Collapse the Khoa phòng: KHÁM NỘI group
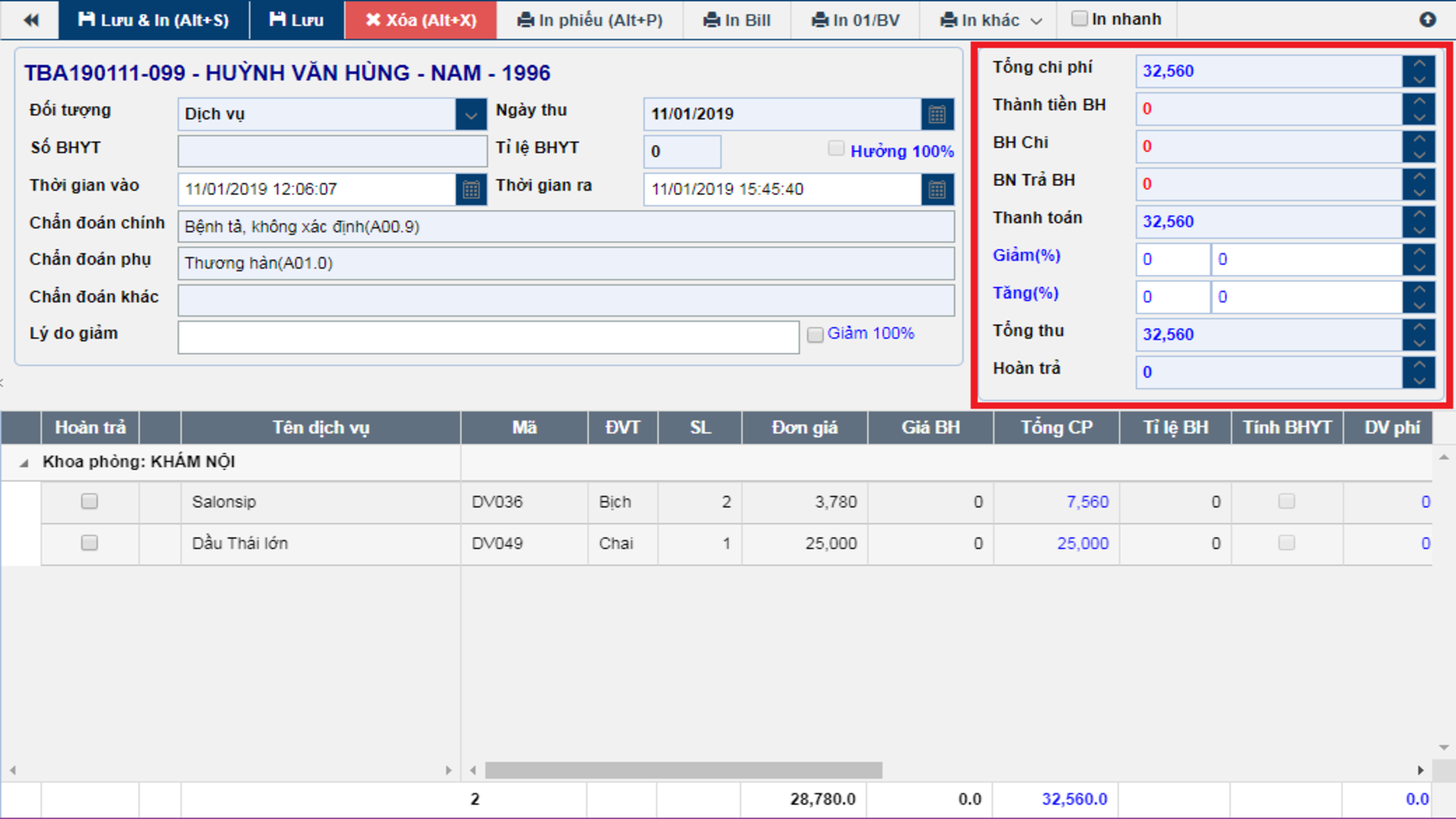Screen dimensions: 1456x819 click(x=24, y=463)
